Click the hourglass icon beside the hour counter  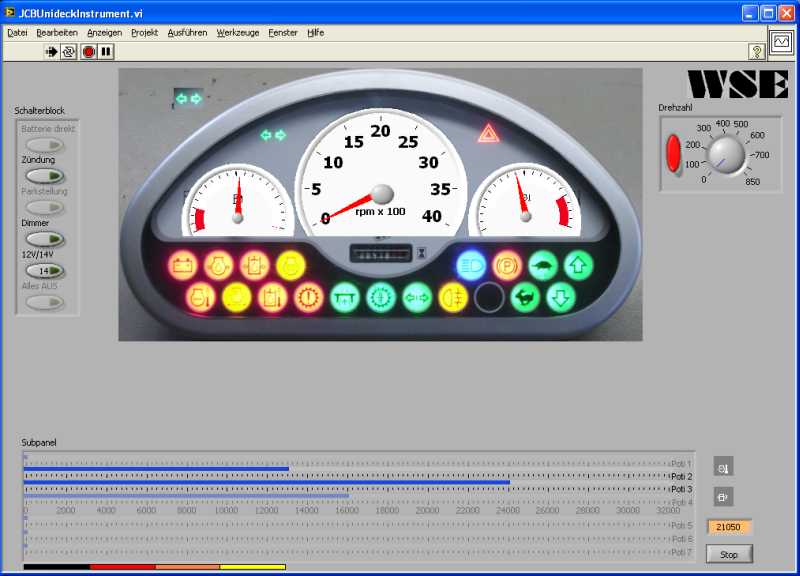[x=421, y=253]
